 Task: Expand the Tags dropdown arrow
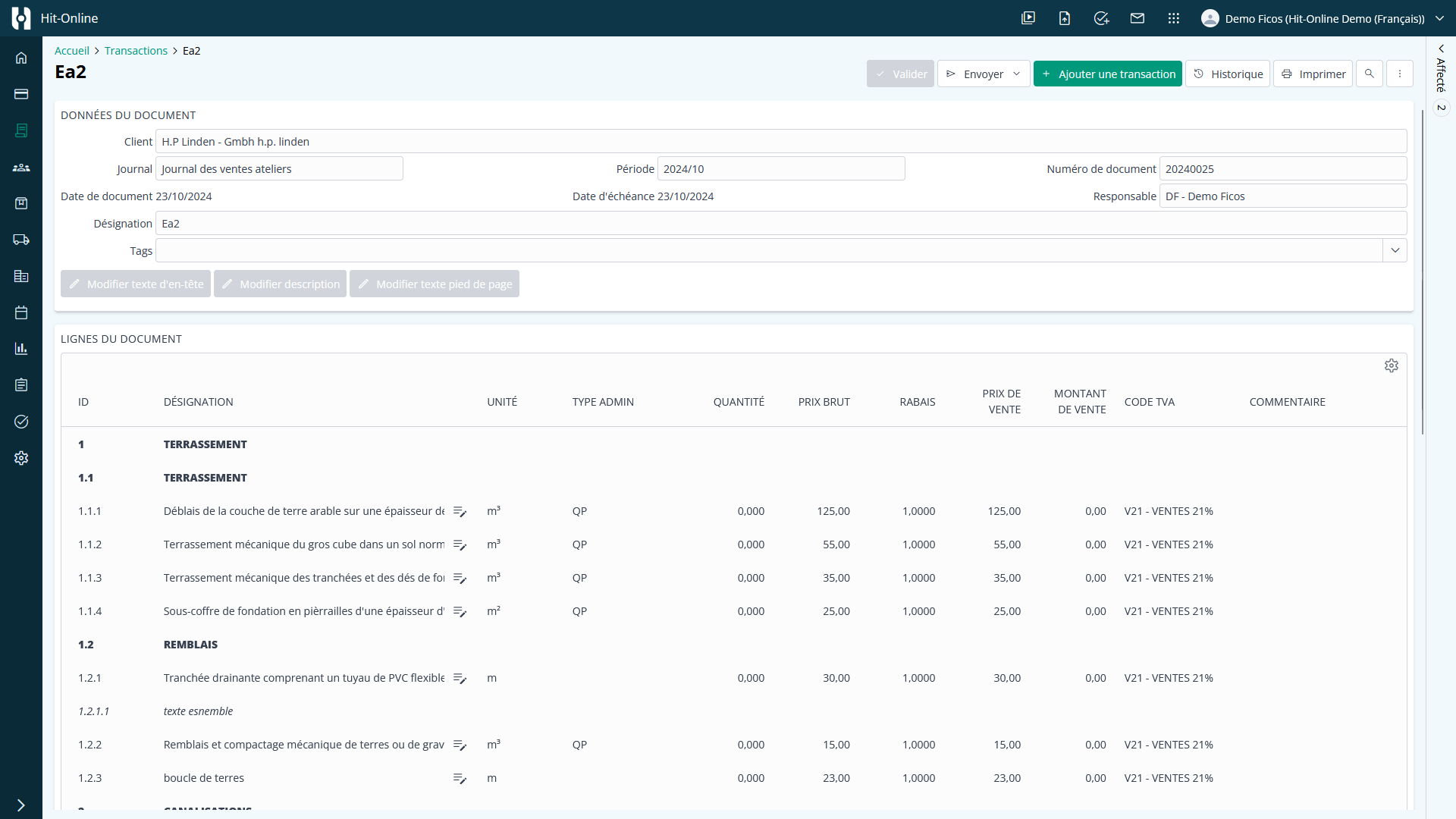(1395, 250)
